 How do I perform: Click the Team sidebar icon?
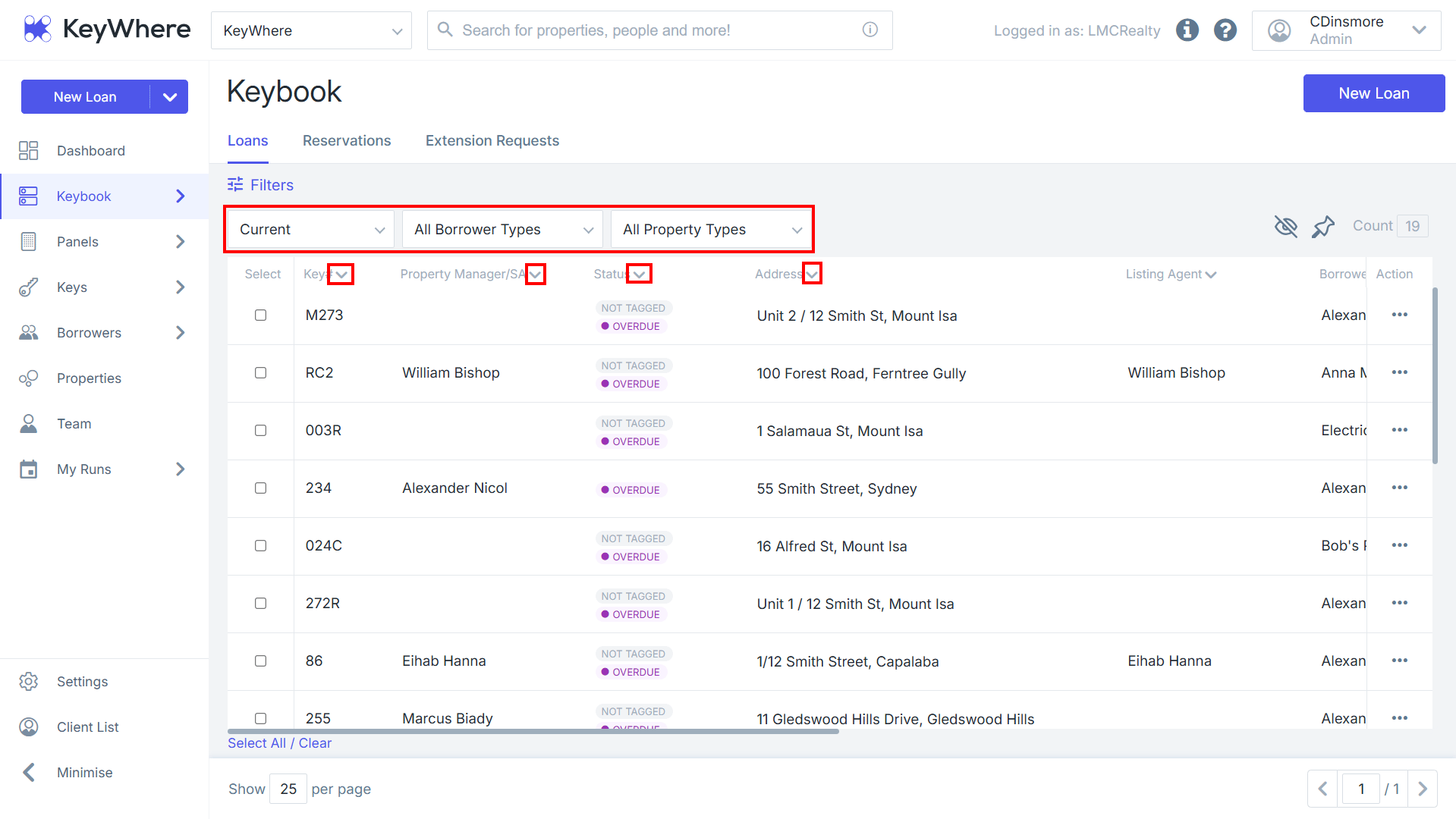point(29,424)
